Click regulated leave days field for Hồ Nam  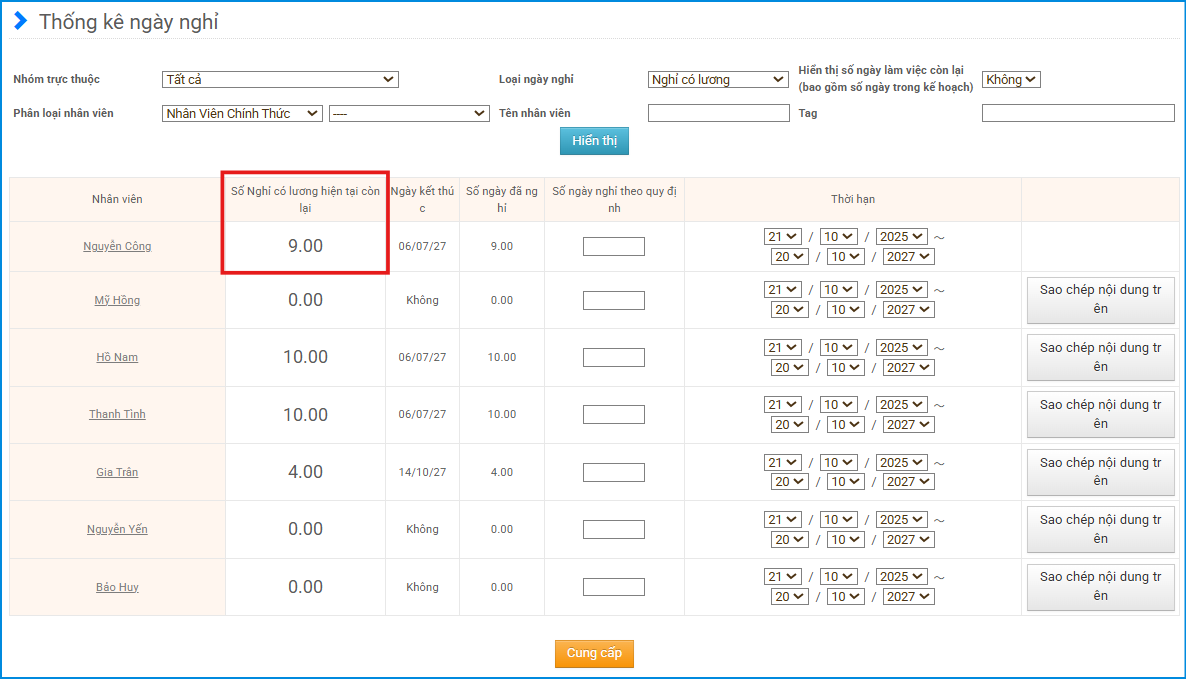(613, 357)
